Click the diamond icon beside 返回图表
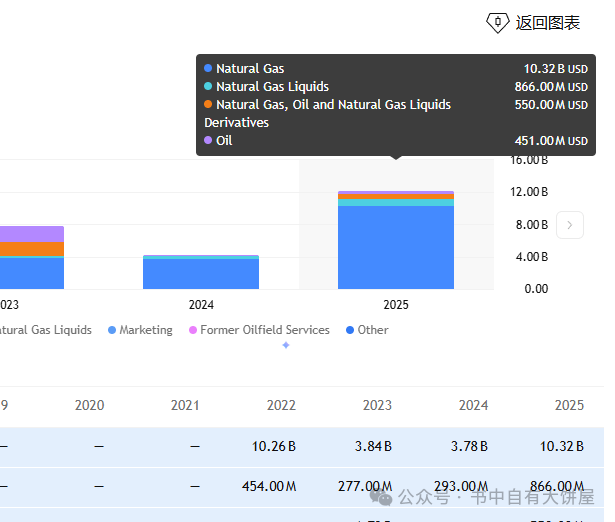The image size is (615, 522). (497, 22)
